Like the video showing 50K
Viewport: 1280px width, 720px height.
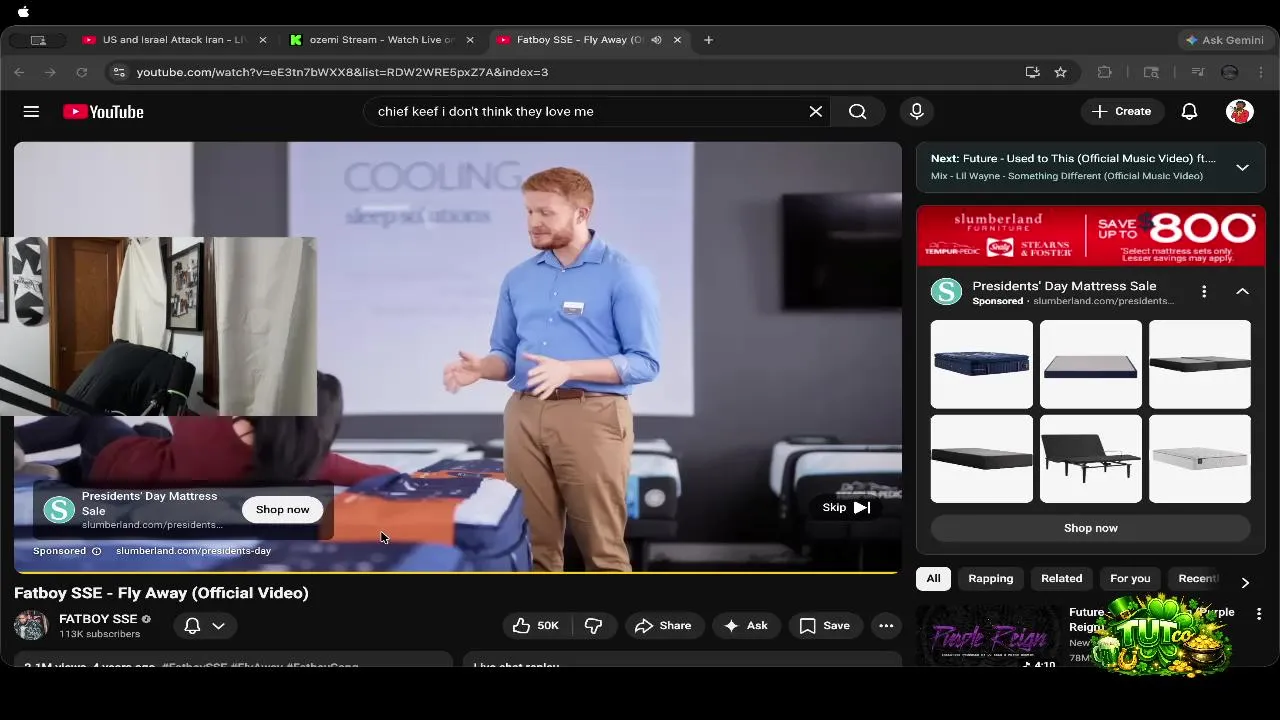coord(536,626)
